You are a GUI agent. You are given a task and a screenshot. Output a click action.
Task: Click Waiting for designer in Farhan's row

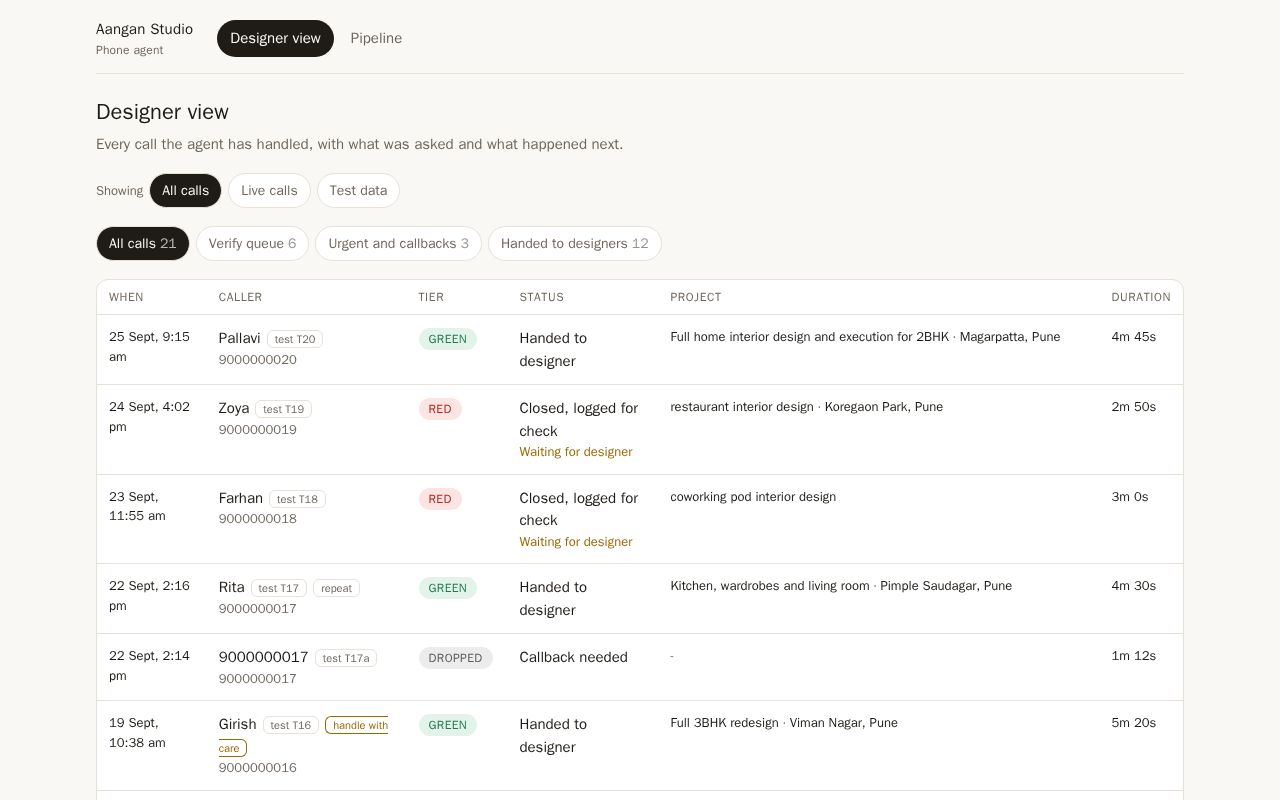coord(576,542)
